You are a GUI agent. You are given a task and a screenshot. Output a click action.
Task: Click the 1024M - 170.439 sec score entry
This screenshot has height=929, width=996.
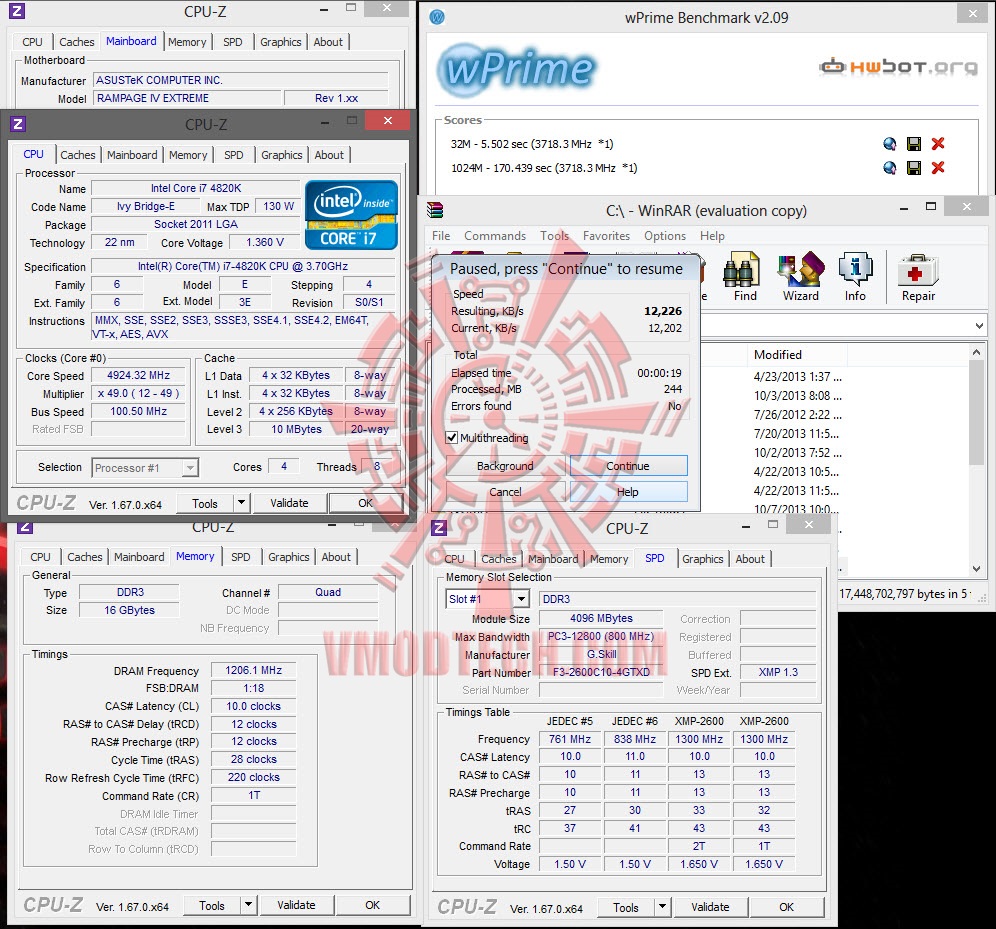click(544, 168)
